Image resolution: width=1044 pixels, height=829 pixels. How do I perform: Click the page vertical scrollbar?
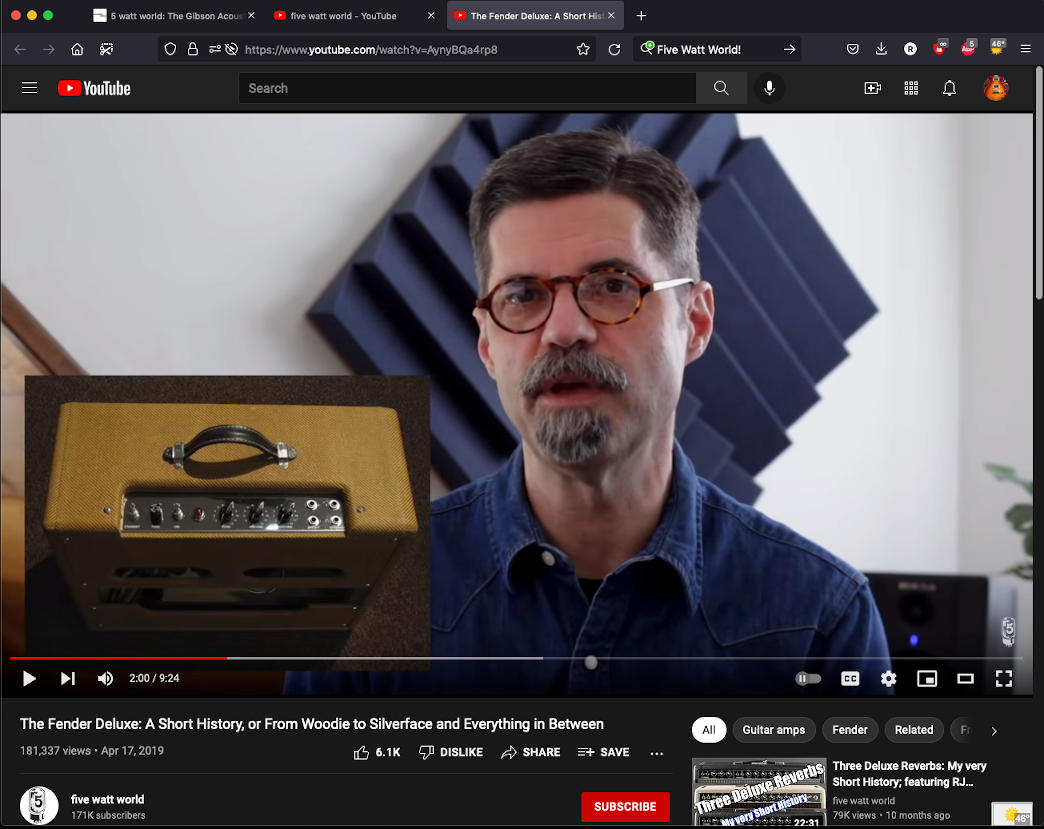pos(1039,183)
